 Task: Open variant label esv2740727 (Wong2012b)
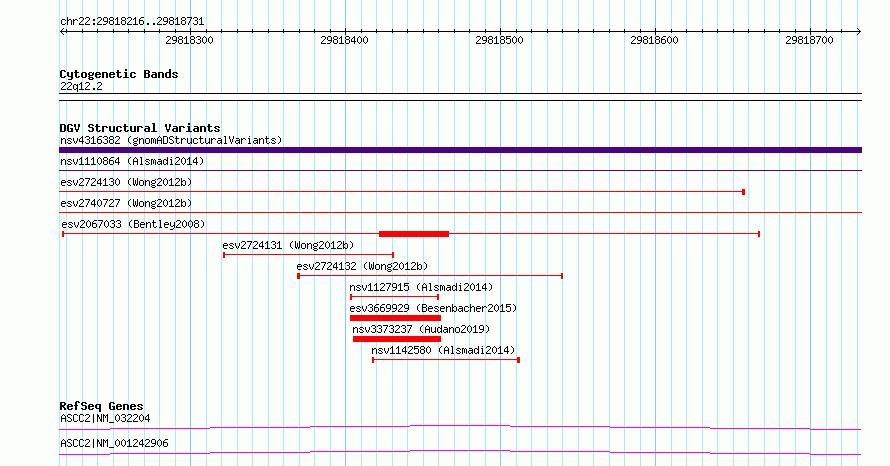coord(126,203)
